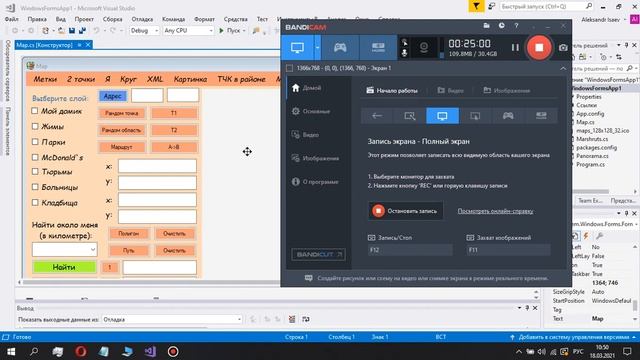Select Bandicam HDMI device recording mode

378,47
